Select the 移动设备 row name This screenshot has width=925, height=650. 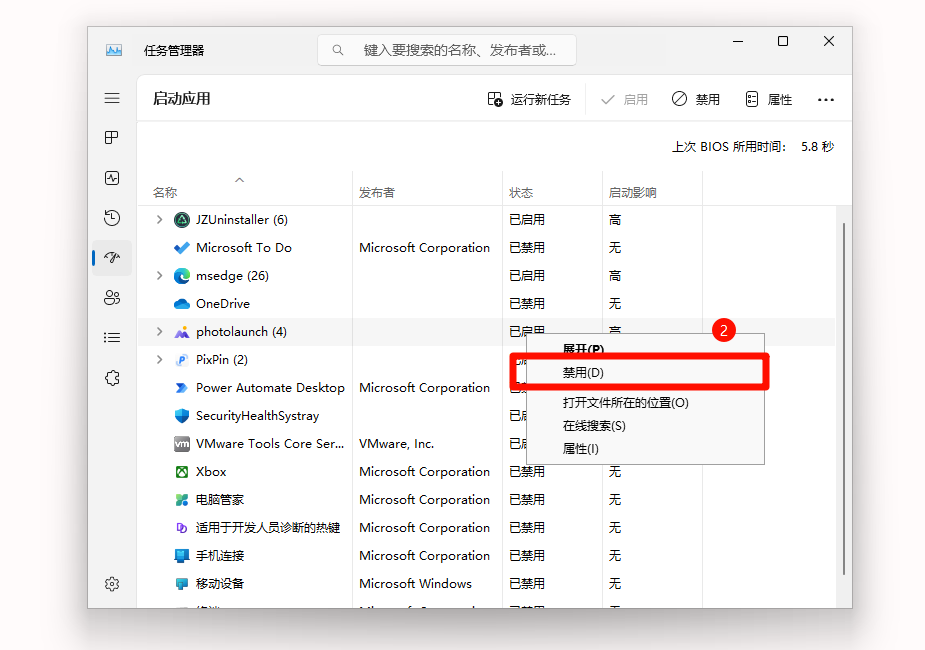[219, 584]
